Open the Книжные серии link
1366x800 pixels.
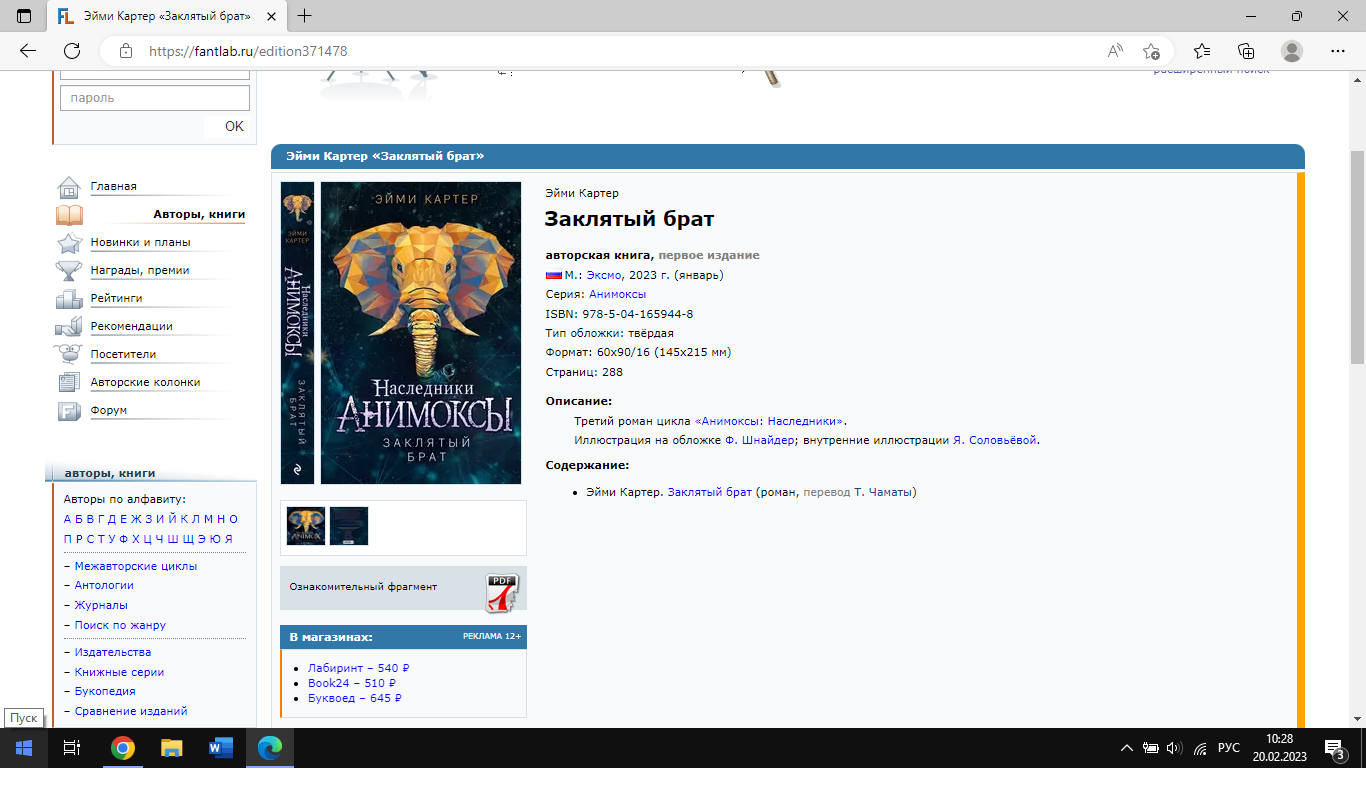coord(119,672)
